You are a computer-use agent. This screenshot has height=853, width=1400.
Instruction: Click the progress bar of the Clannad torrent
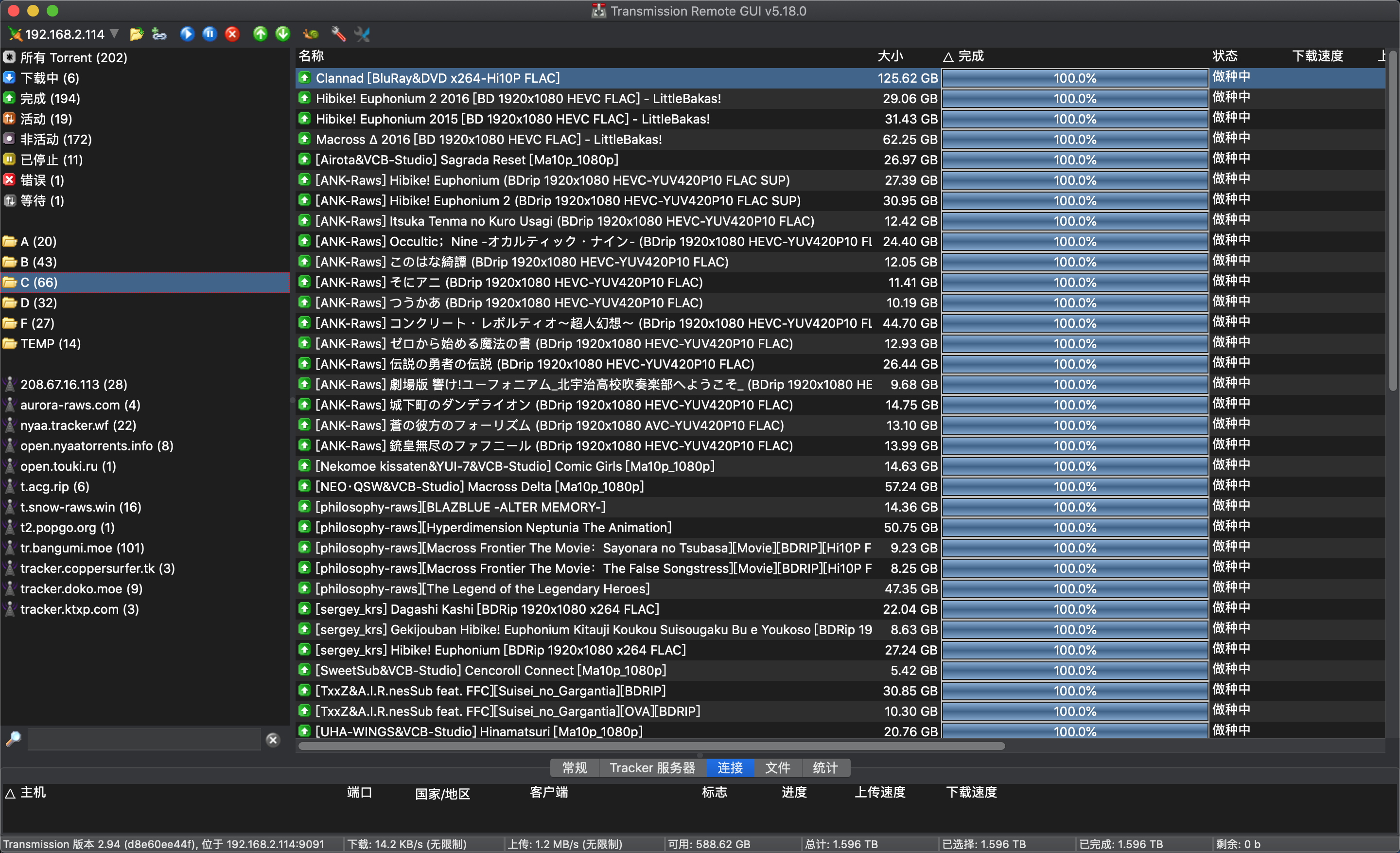pyautogui.click(x=1075, y=78)
